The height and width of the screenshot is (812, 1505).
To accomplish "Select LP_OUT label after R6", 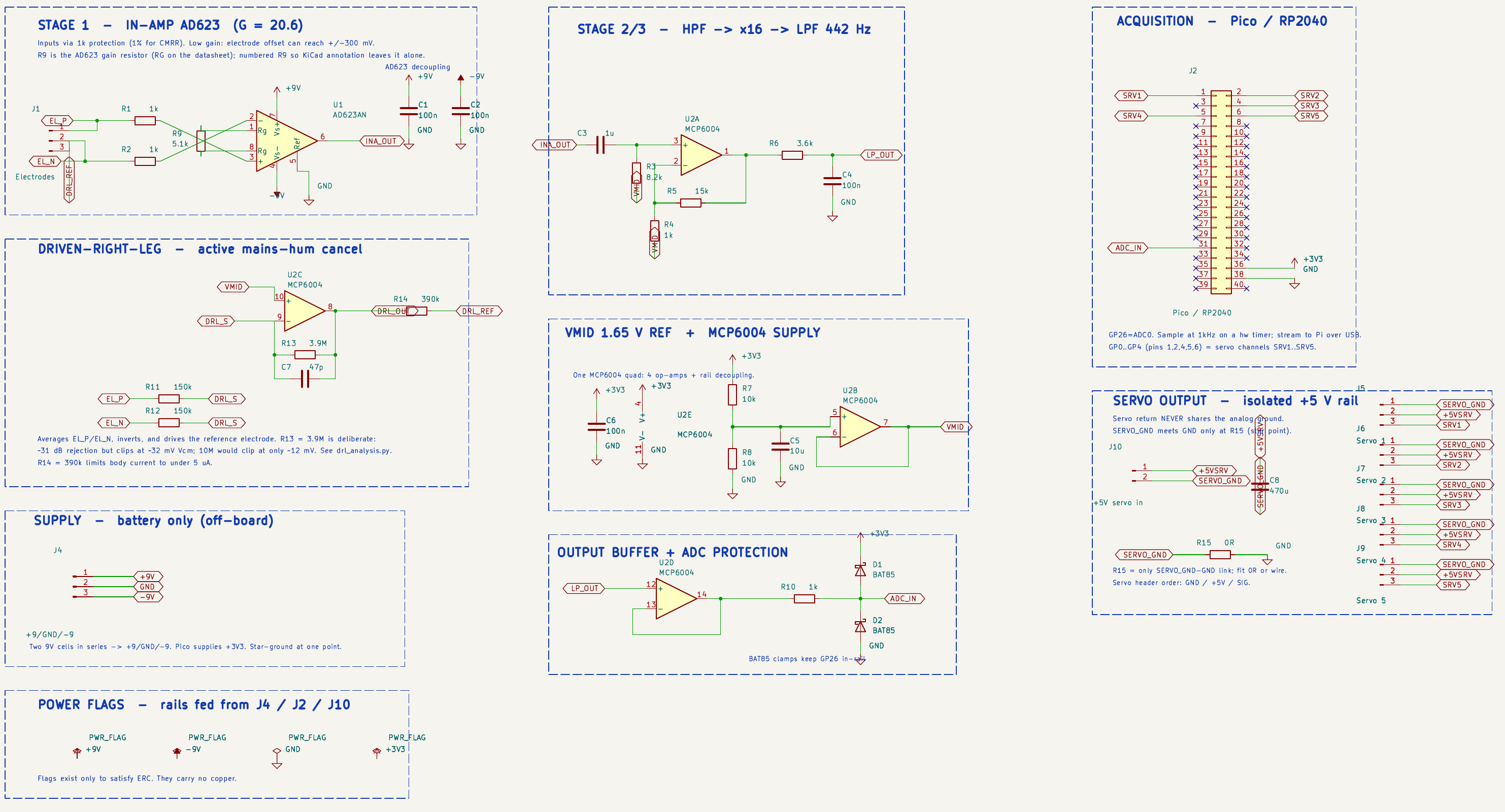I will point(881,155).
